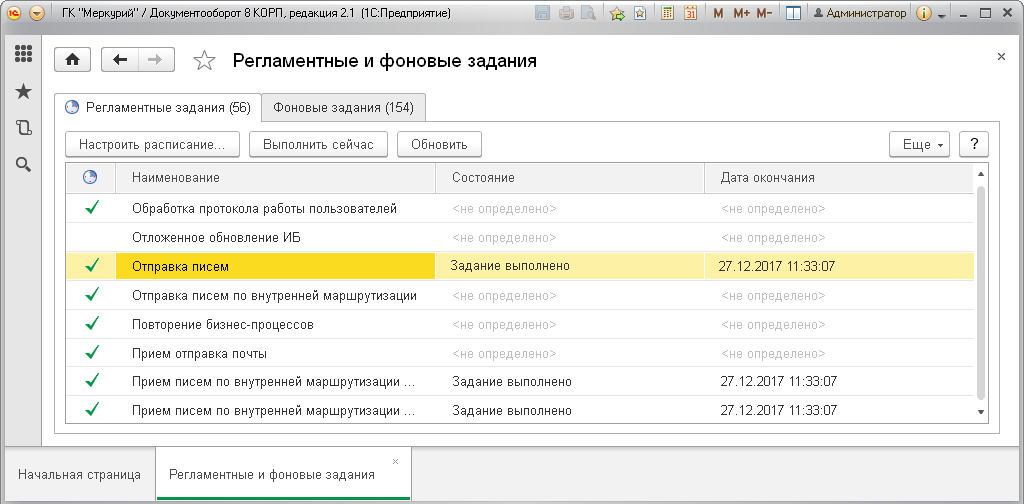This screenshot has width=1024, height=504.
Task: Click date 27.12.2017 11:33:07 in highlighted row
Action: click(776, 266)
